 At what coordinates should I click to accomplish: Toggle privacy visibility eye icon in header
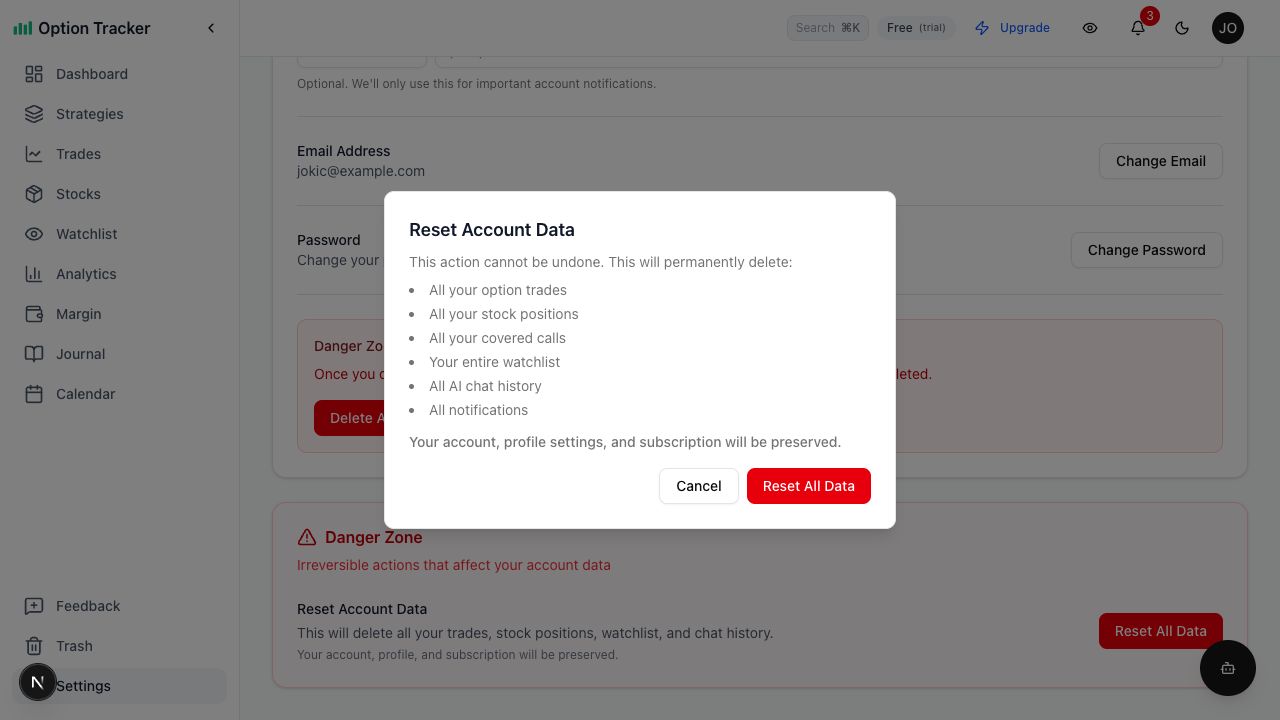[1090, 28]
